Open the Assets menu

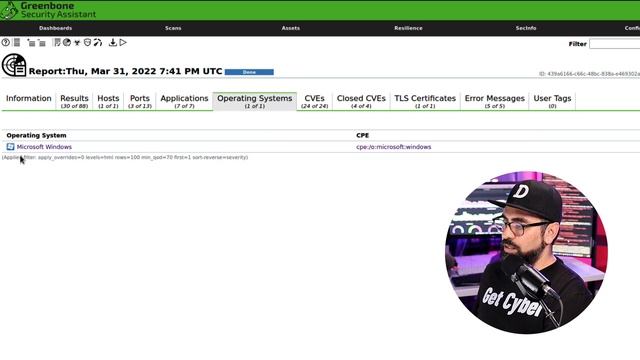click(291, 28)
